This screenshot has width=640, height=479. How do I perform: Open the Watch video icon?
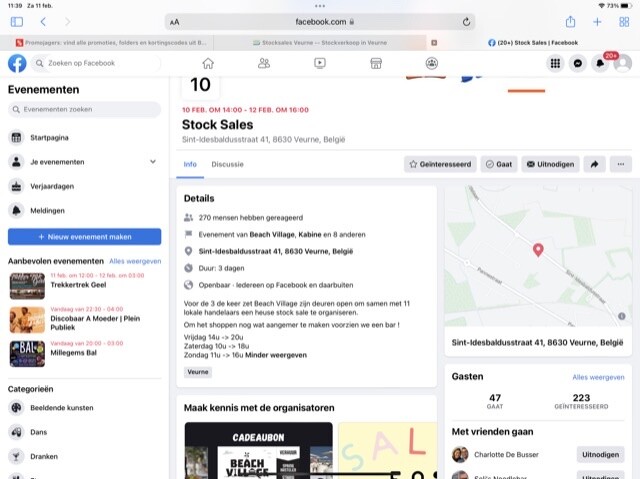320,63
